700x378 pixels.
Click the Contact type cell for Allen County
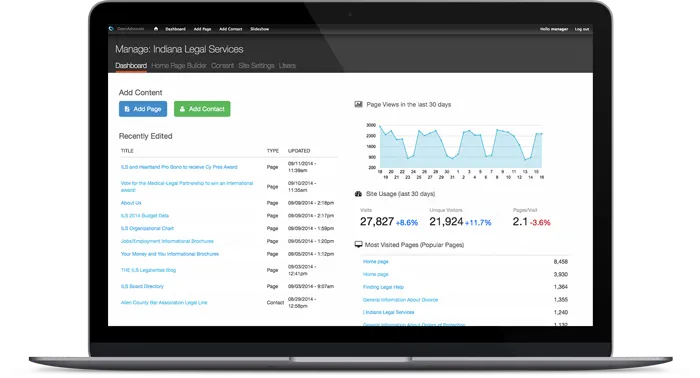tap(275, 303)
